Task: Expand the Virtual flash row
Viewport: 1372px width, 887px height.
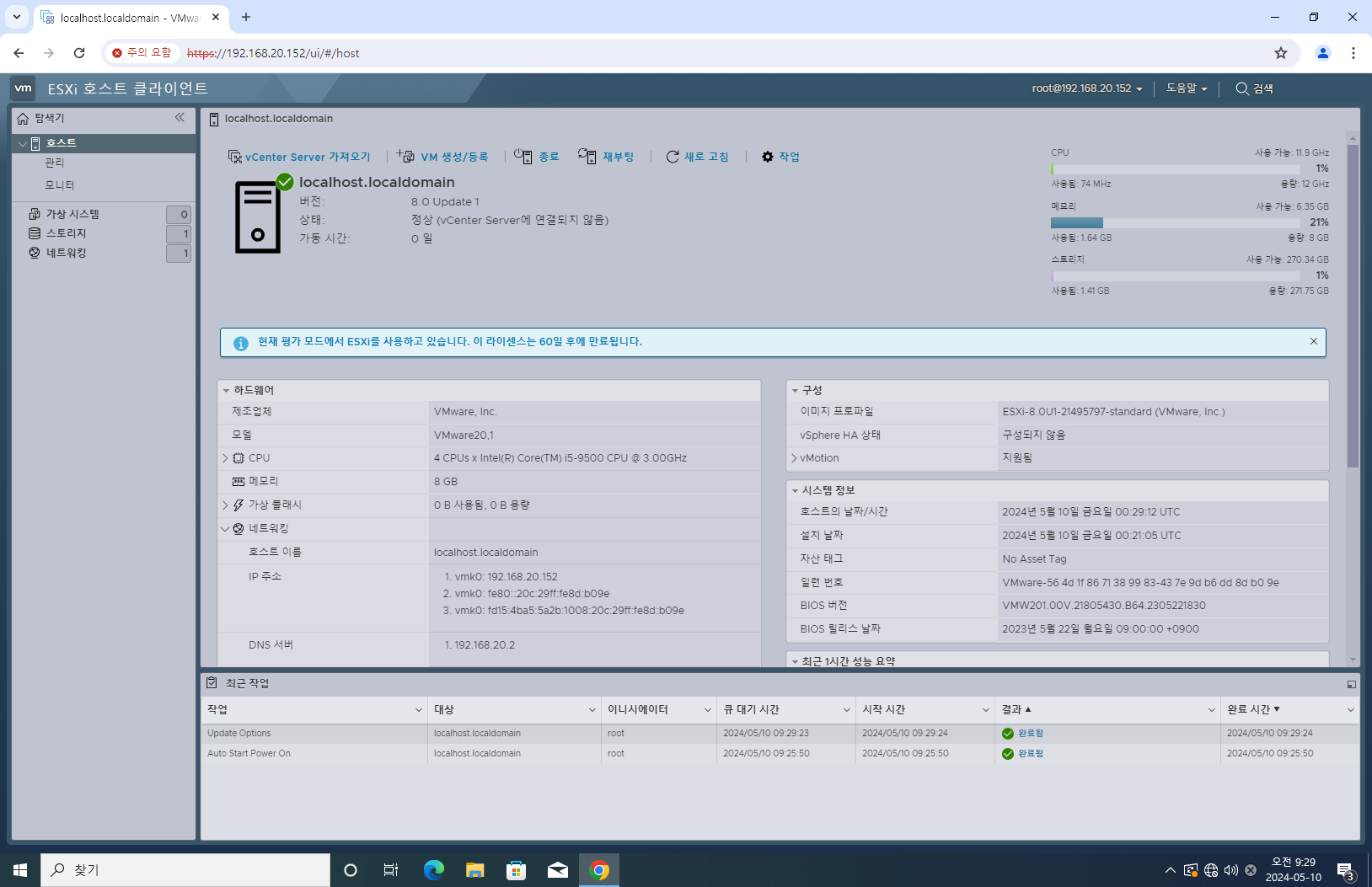Action: pyautogui.click(x=225, y=505)
